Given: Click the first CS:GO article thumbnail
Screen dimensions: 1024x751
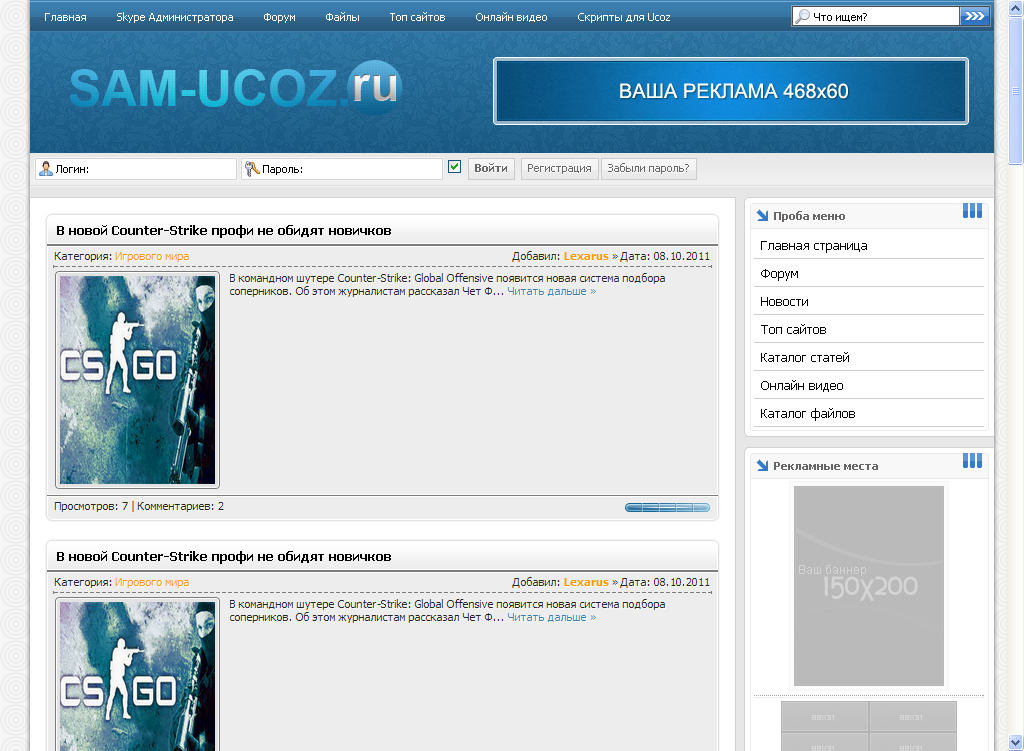Looking at the screenshot, I should pyautogui.click(x=137, y=380).
